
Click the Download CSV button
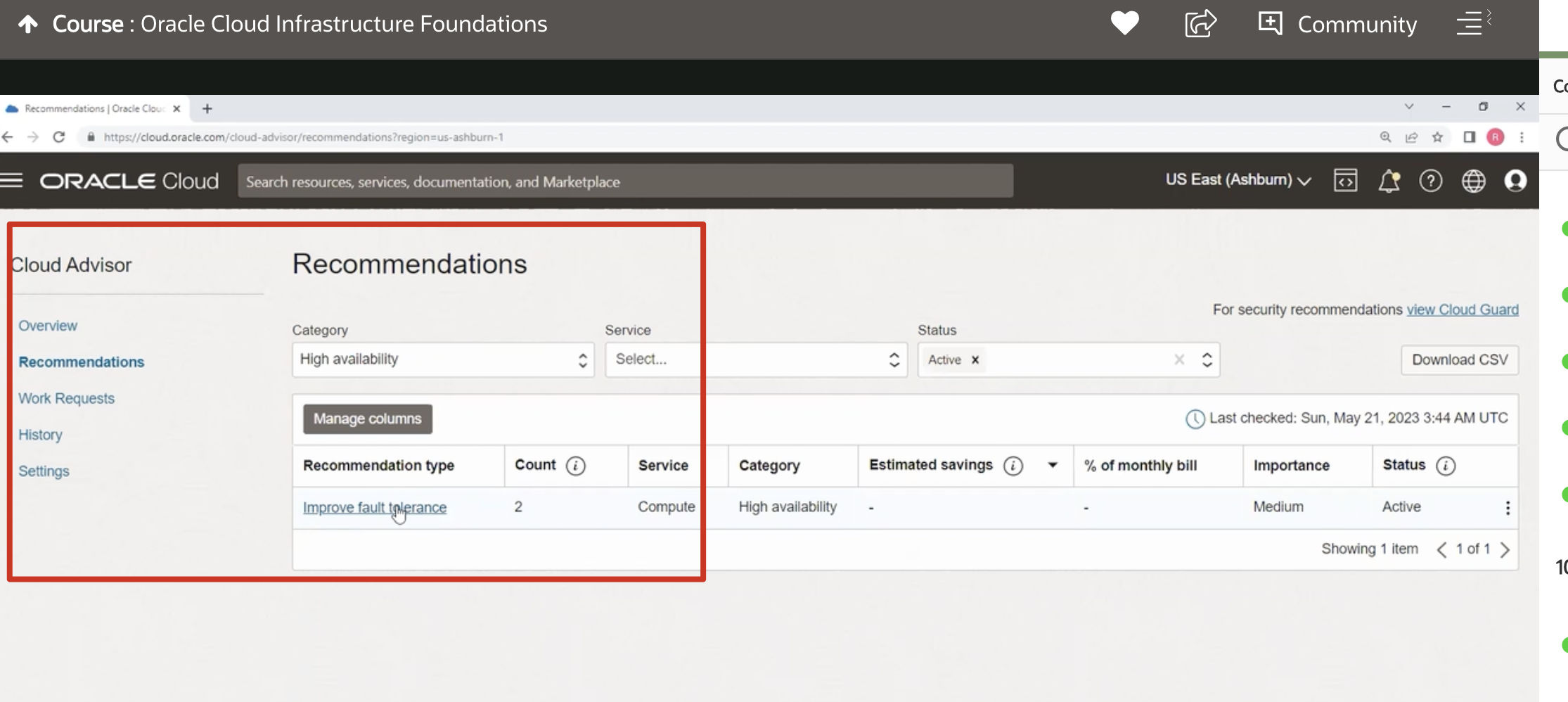[x=1460, y=360]
